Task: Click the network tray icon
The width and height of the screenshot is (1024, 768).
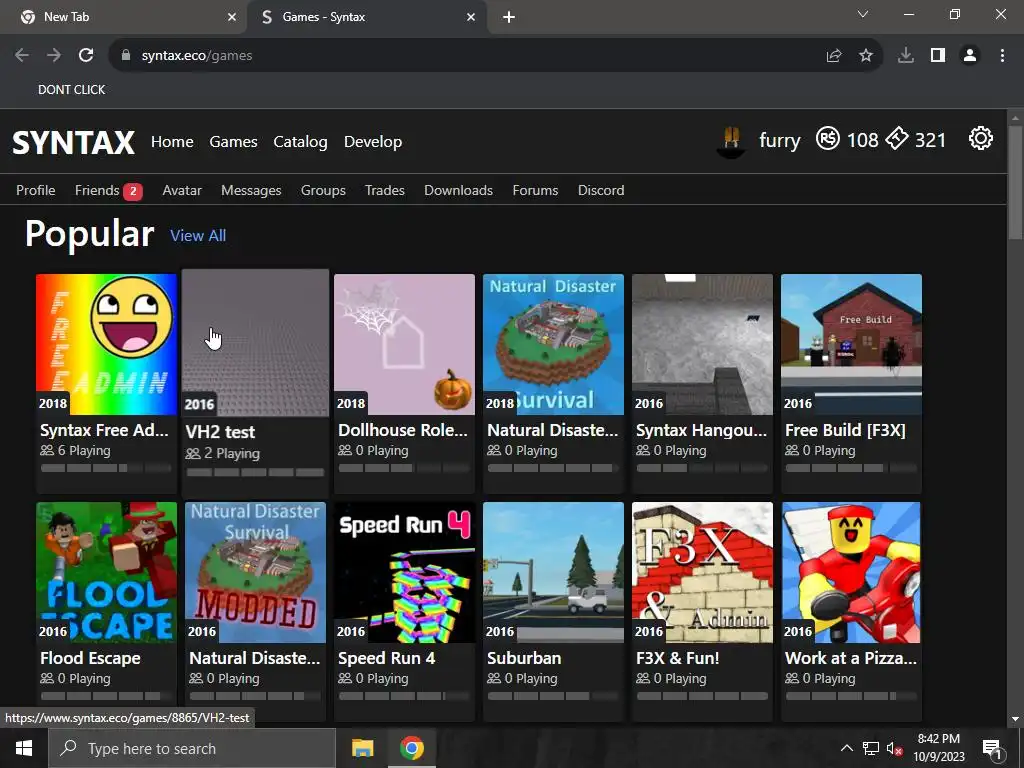Action: (x=871, y=748)
